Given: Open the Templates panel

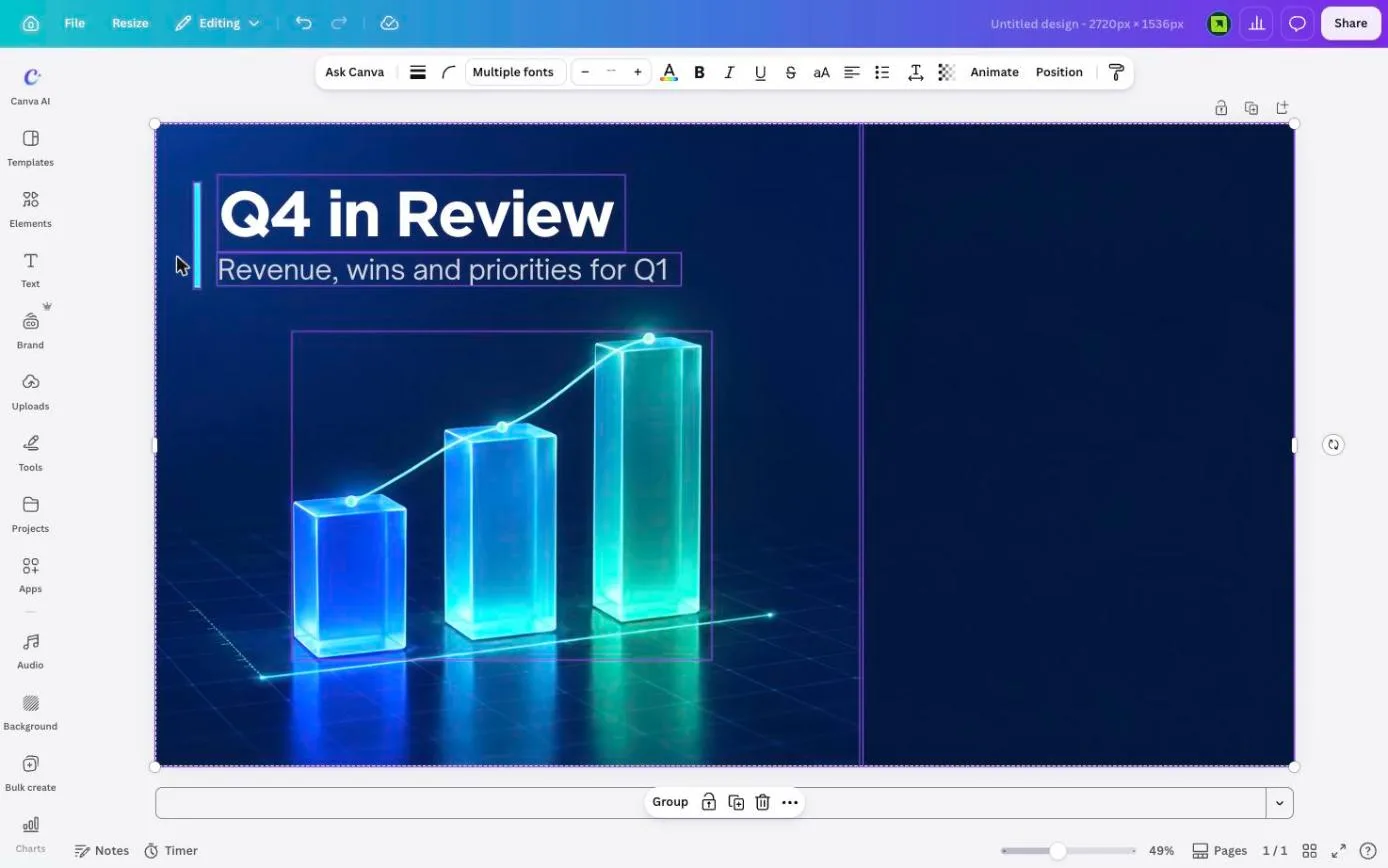Looking at the screenshot, I should pos(30,148).
